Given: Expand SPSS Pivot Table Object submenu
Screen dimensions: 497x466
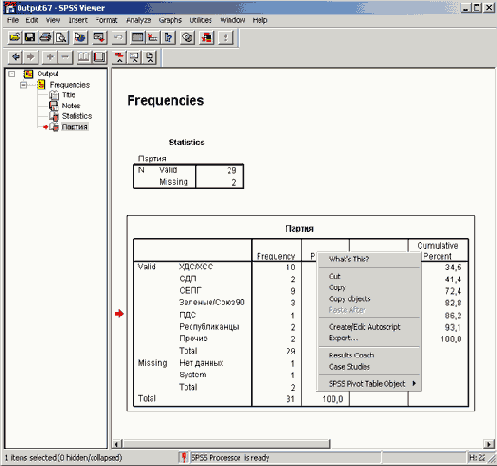Looking at the screenshot, I should click(369, 384).
